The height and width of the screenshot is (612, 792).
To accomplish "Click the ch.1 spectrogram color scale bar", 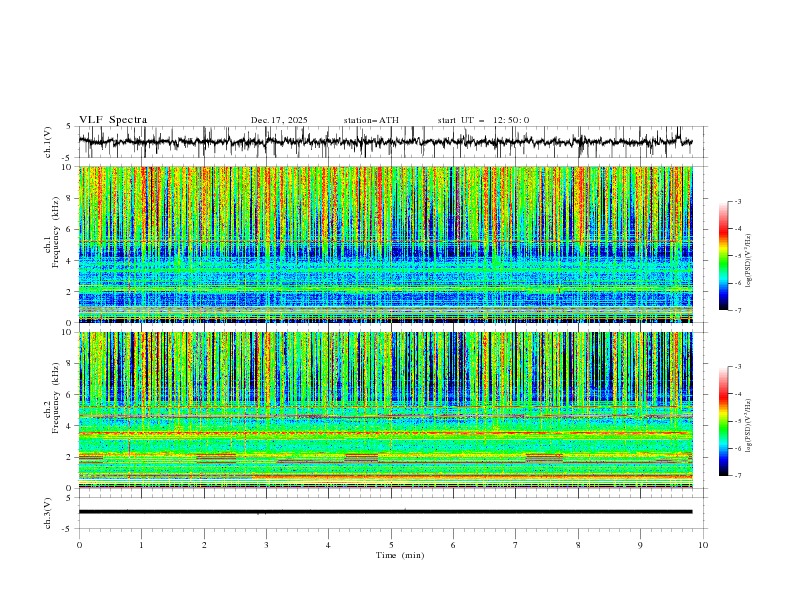I will point(723,256).
